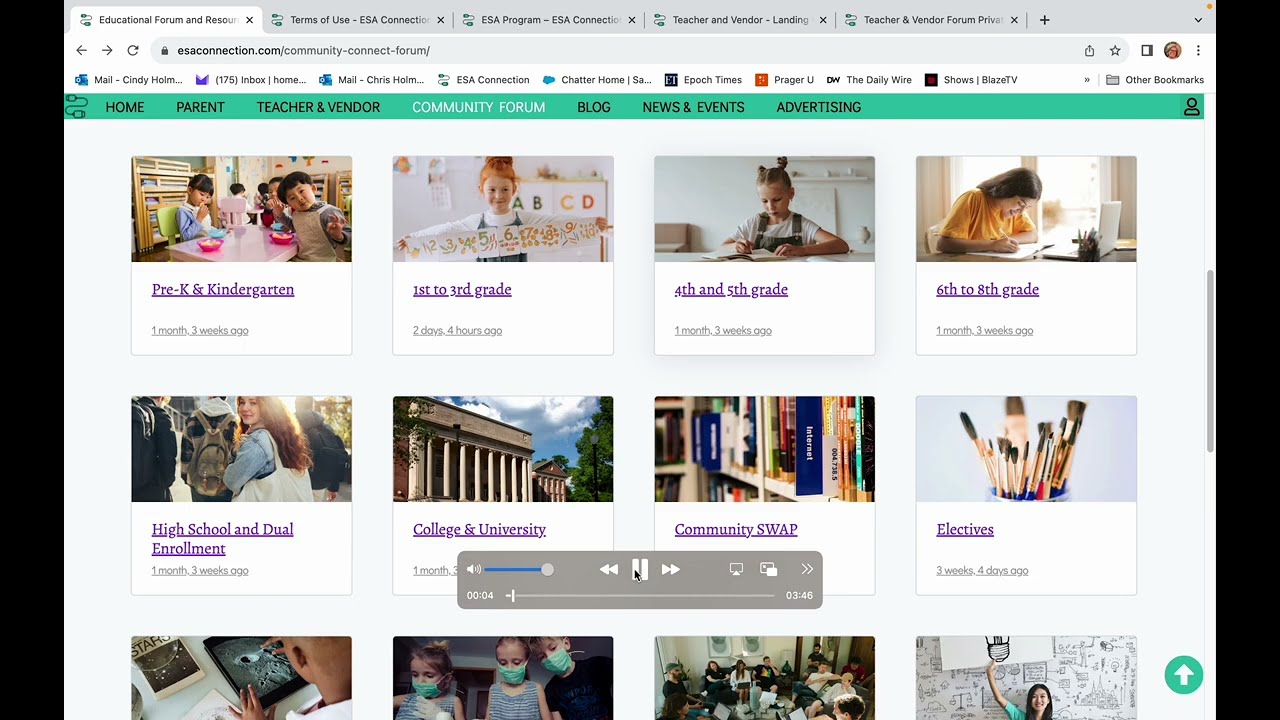
Task: Toggle picture-in-picture mode icon
Action: click(x=768, y=569)
